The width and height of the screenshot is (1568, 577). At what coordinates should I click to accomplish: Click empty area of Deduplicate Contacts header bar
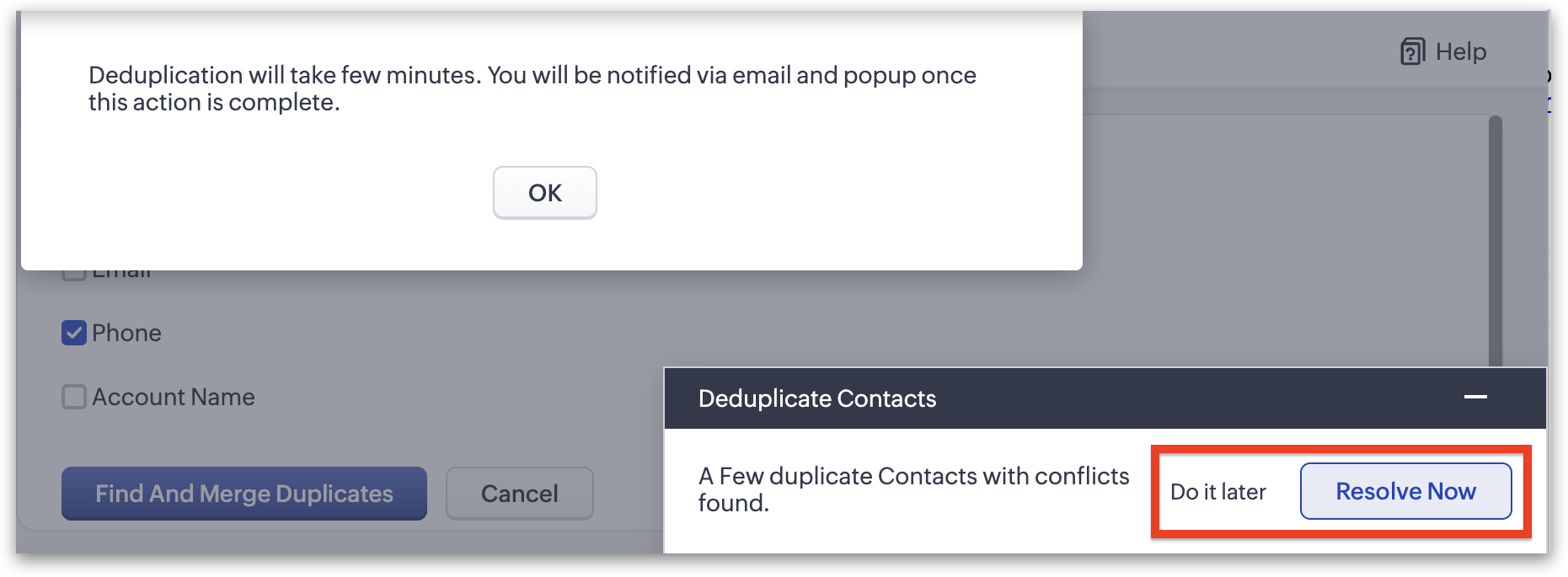point(1180,398)
